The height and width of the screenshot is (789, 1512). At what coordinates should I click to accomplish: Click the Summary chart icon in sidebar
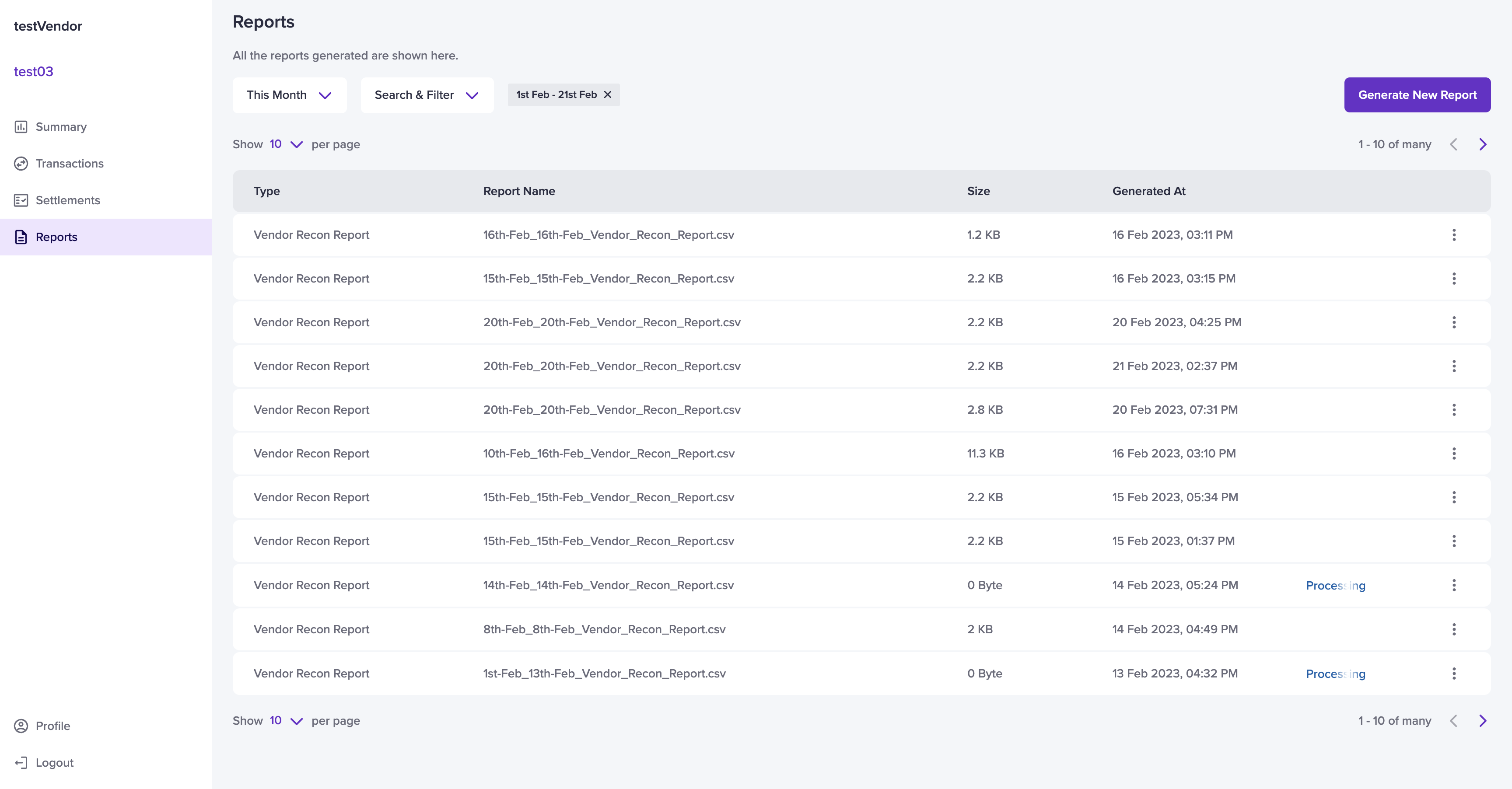pos(21,127)
